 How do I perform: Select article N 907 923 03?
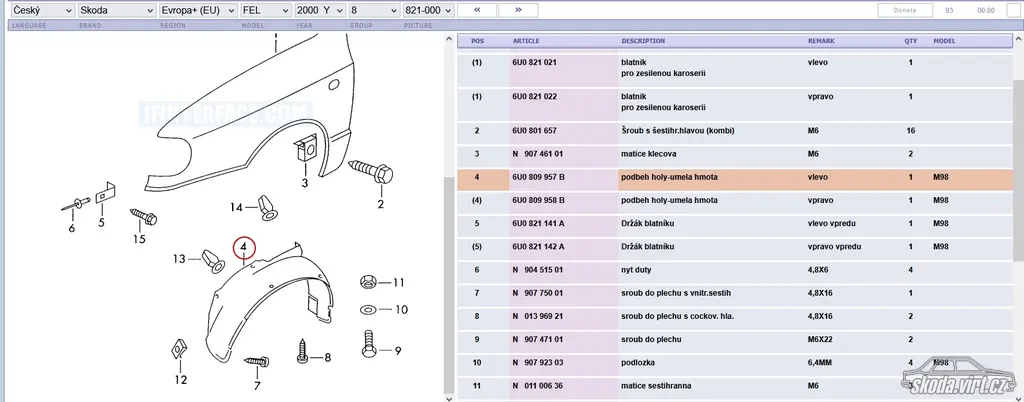(538, 363)
